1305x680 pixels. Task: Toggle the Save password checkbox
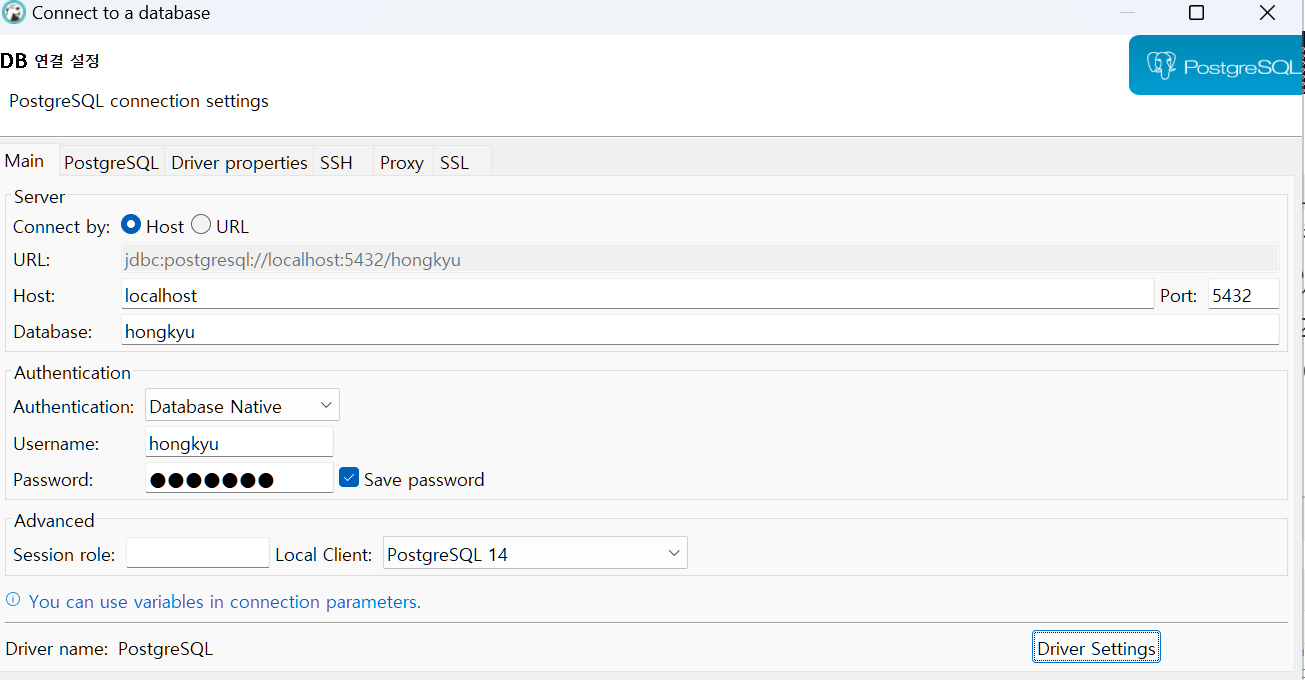click(349, 478)
